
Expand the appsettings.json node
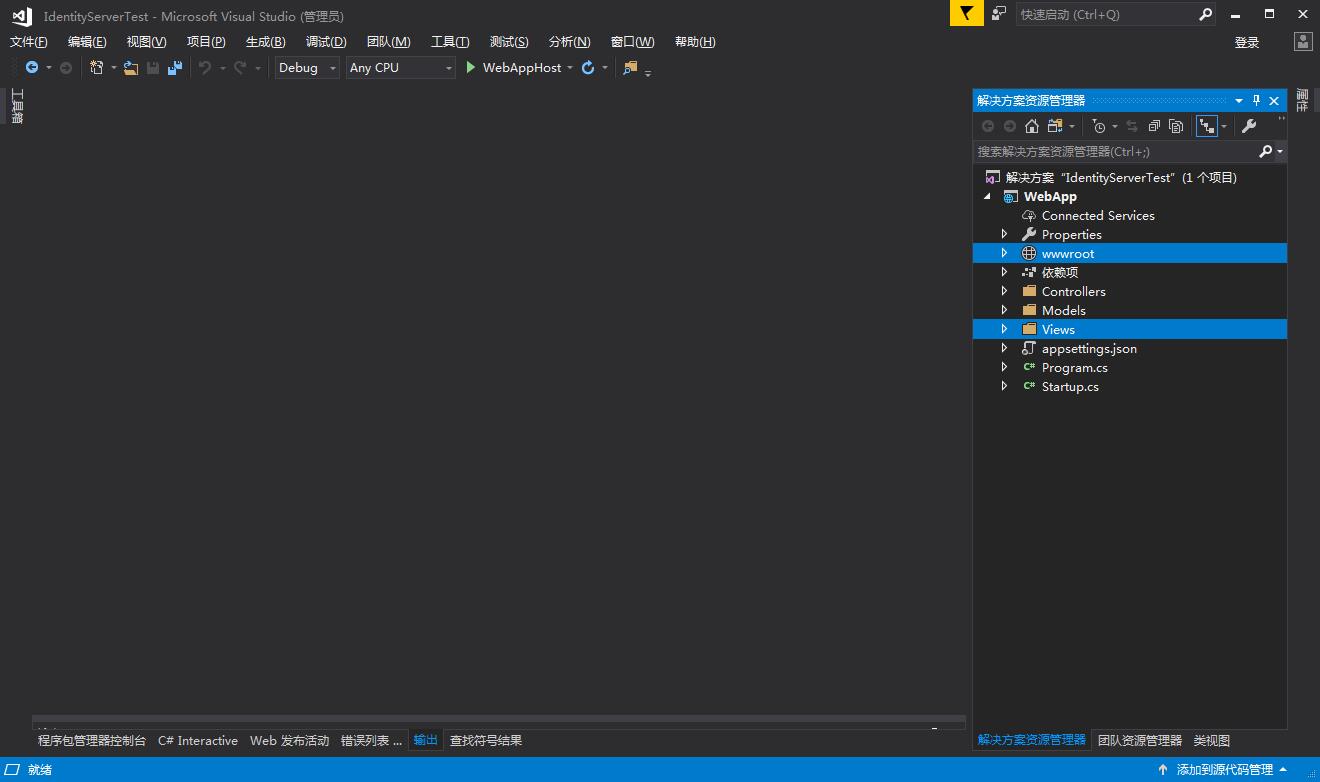coord(1005,349)
